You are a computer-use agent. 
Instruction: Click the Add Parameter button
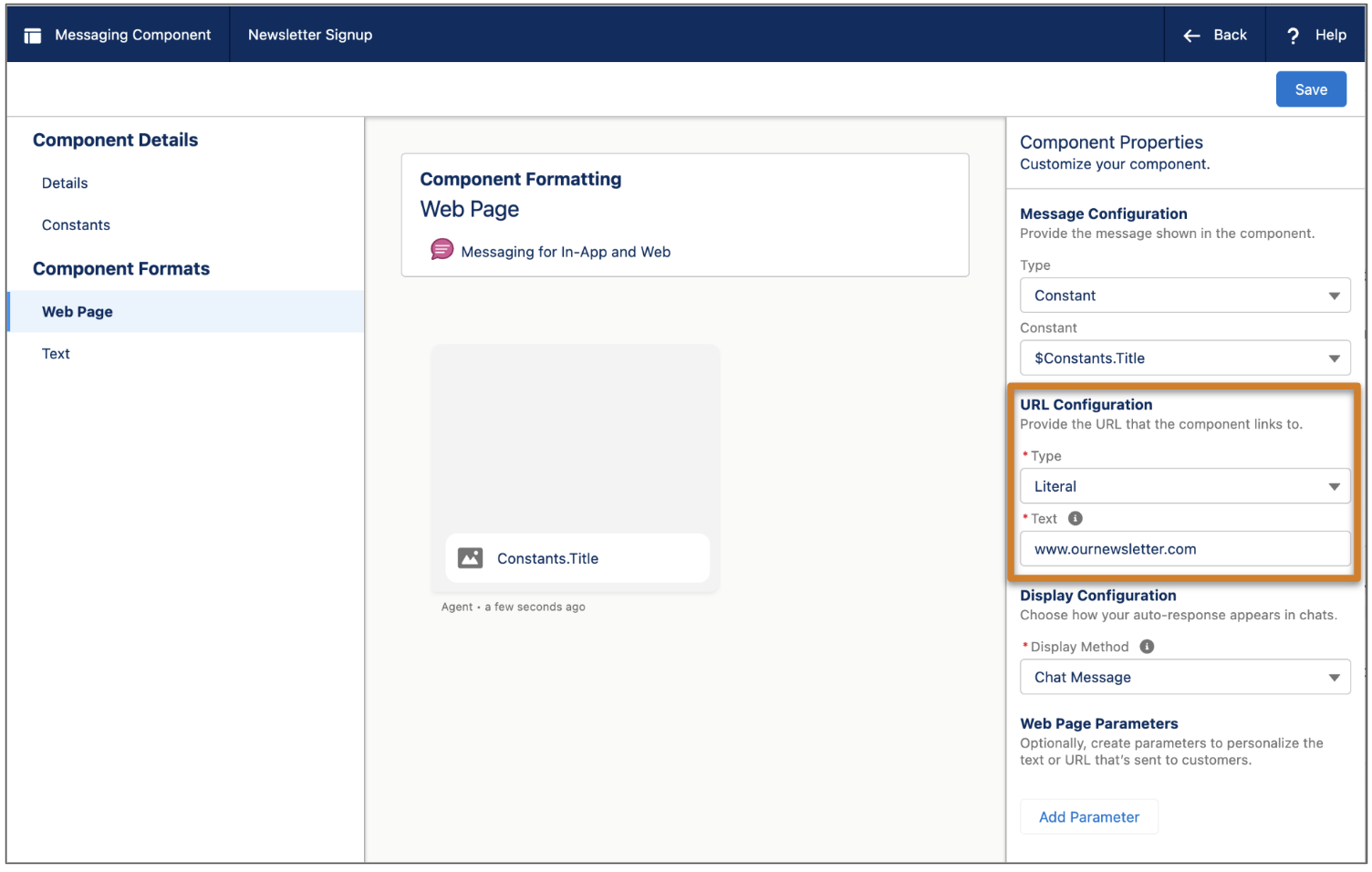[x=1088, y=817]
